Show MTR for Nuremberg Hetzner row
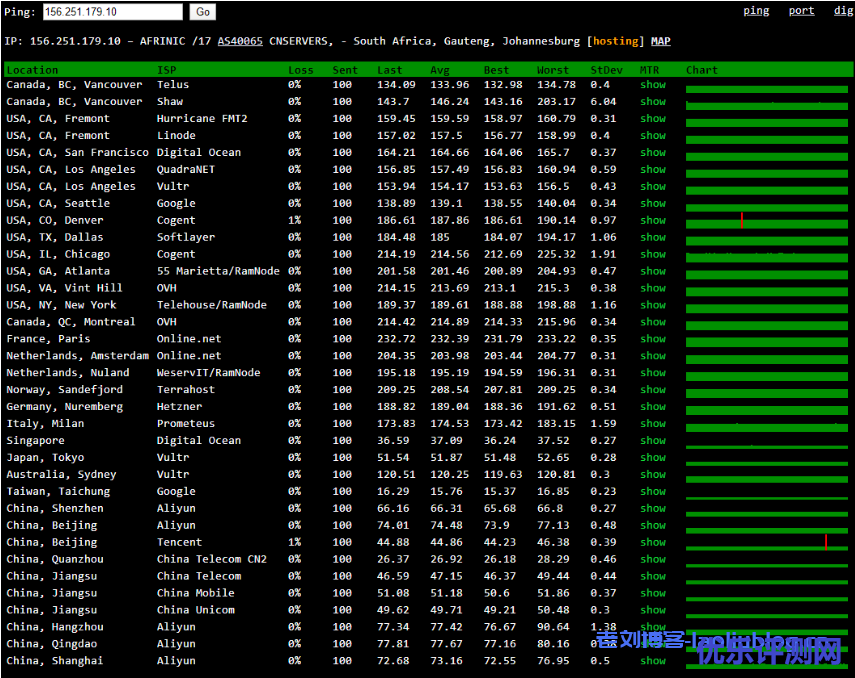Screen dimensions: 855x678 coord(653,407)
